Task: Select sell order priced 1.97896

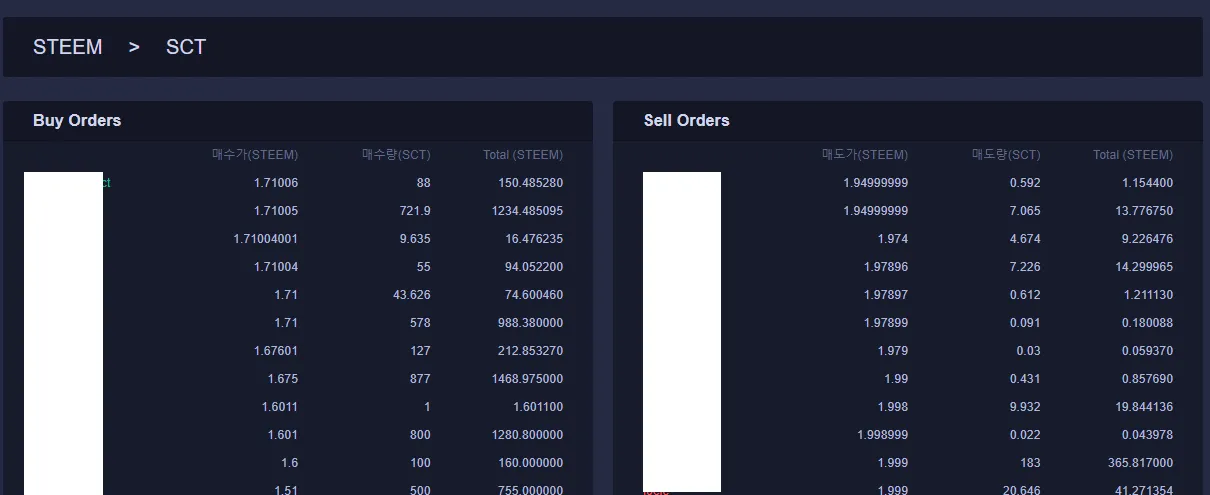Action: (908, 267)
